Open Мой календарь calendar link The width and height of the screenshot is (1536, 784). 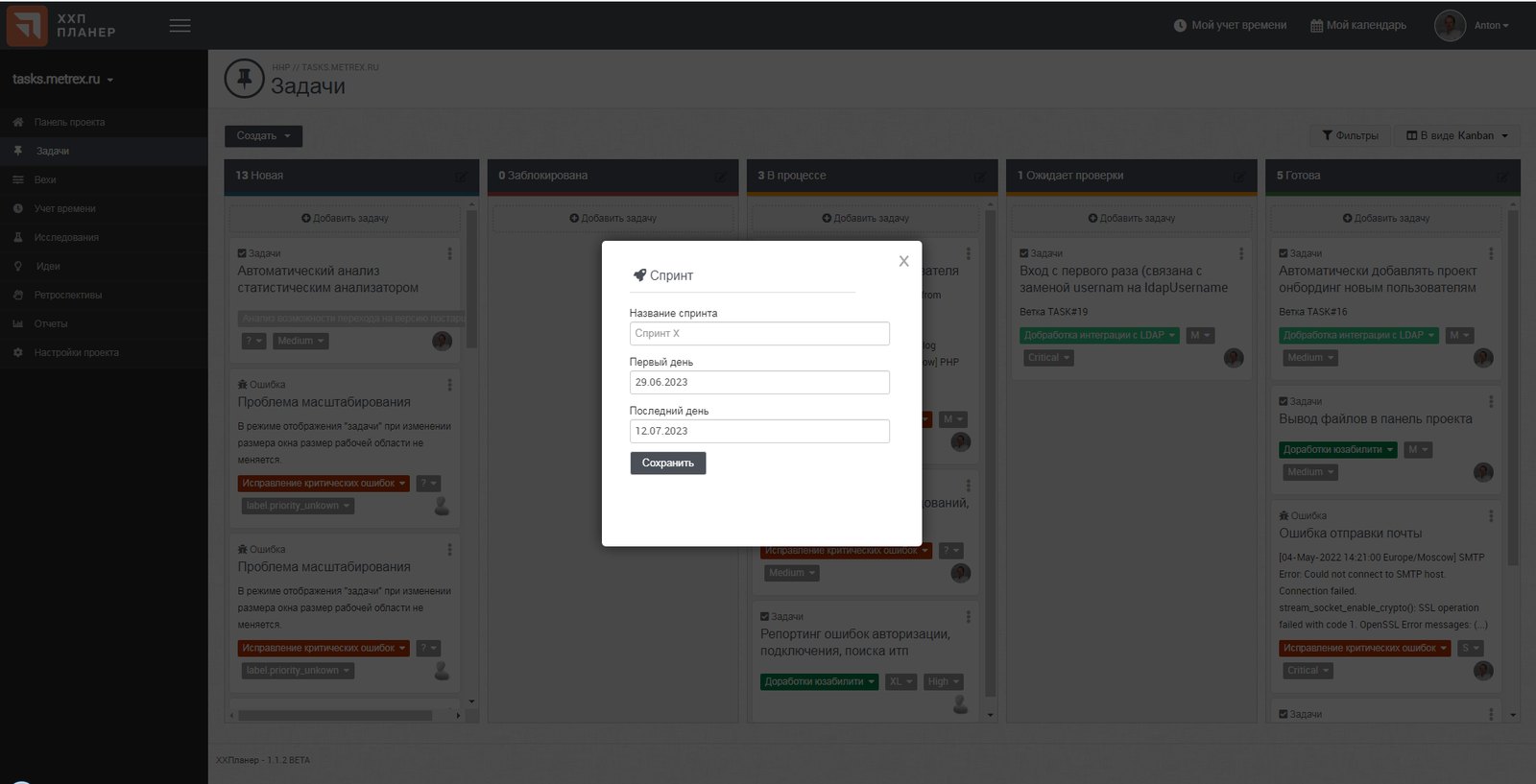click(1358, 25)
